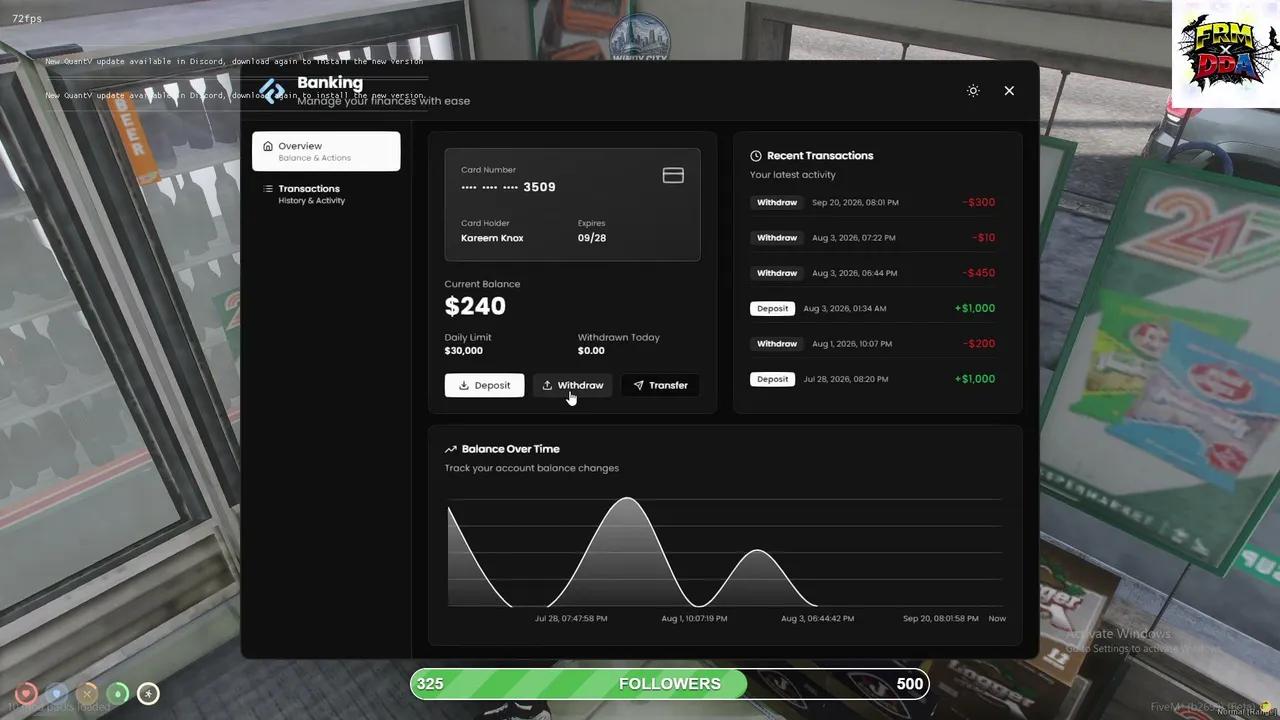Click the "-$10" transaction amount
The width and height of the screenshot is (1280, 720).
point(984,238)
